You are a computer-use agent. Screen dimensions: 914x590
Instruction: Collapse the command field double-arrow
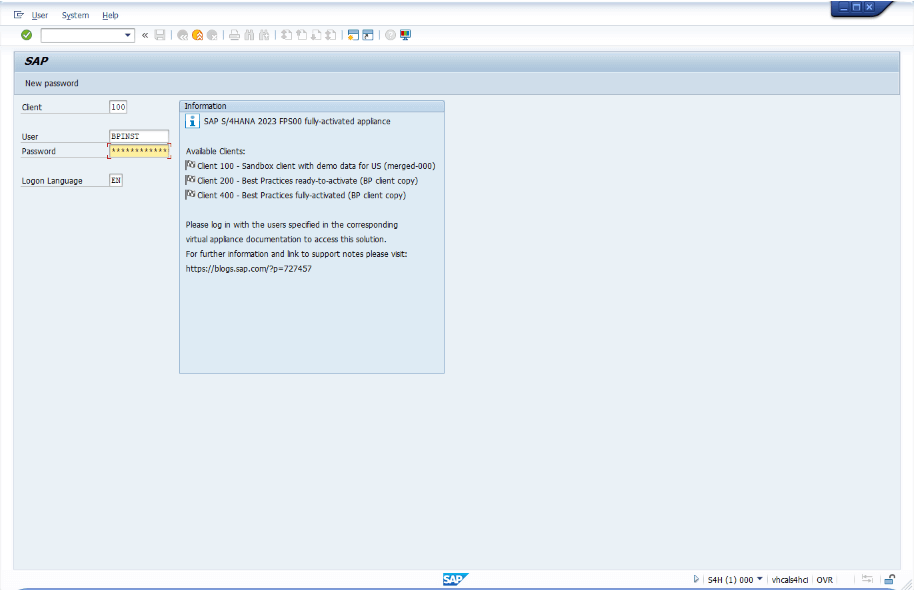tap(145, 35)
